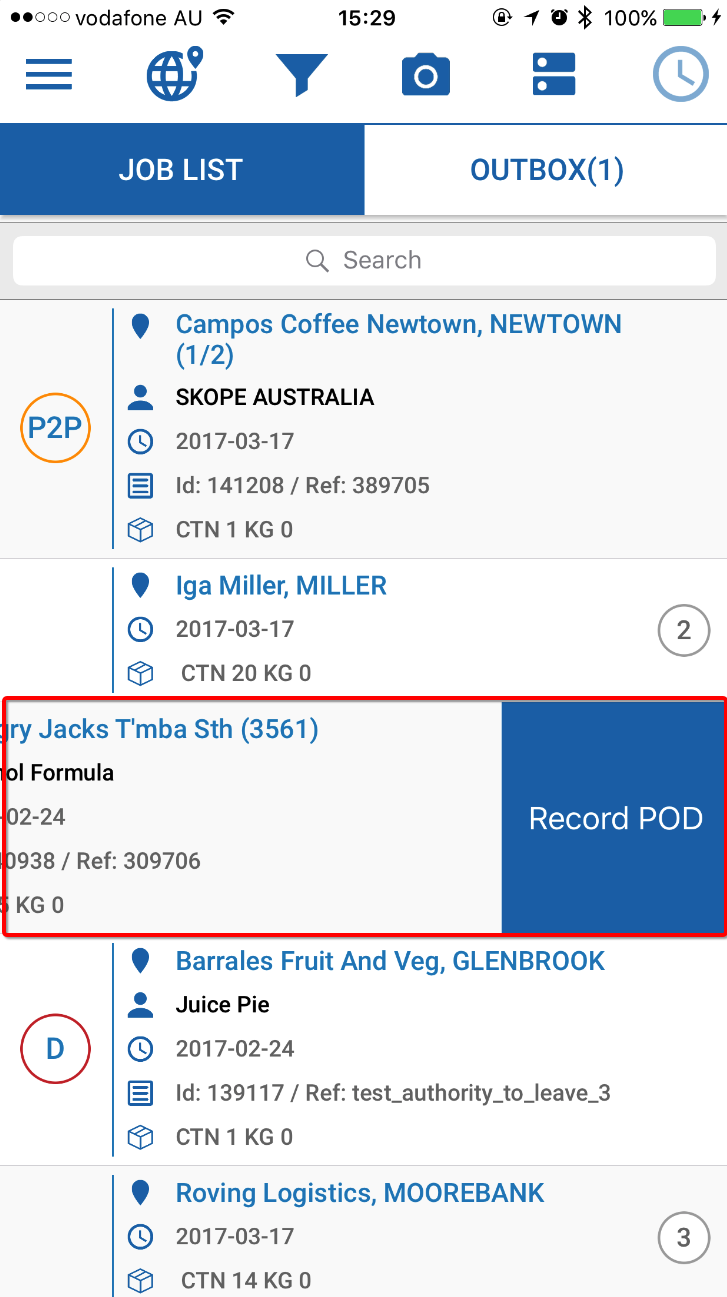This screenshot has height=1297, width=727.
Task: Open the camera icon
Action: point(426,76)
